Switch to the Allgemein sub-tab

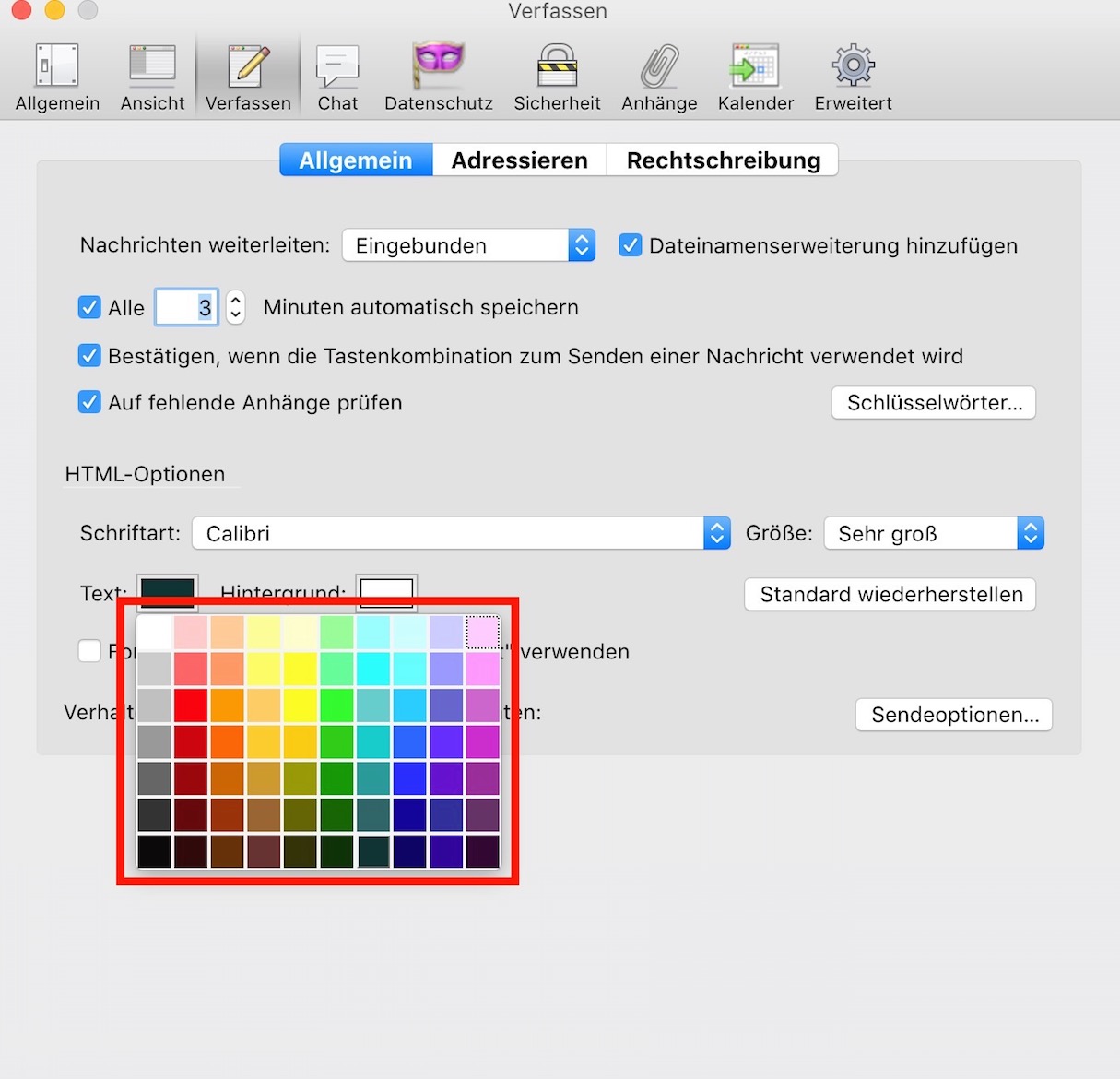tap(356, 160)
